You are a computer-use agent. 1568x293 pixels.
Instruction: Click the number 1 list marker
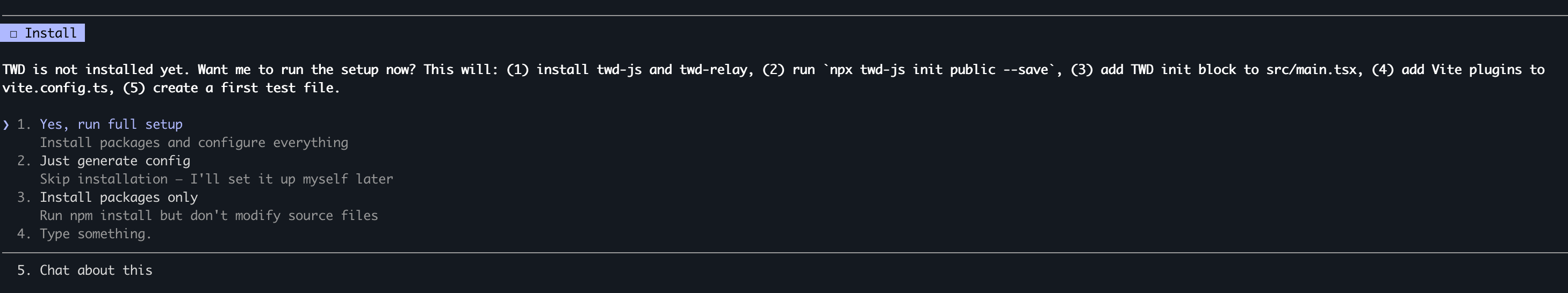tap(23, 124)
